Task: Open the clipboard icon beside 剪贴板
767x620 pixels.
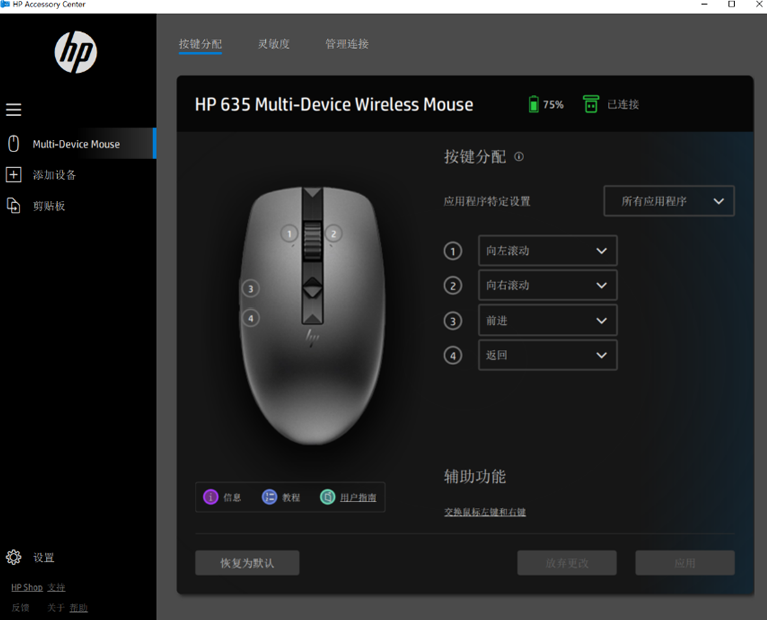Action: (14, 206)
